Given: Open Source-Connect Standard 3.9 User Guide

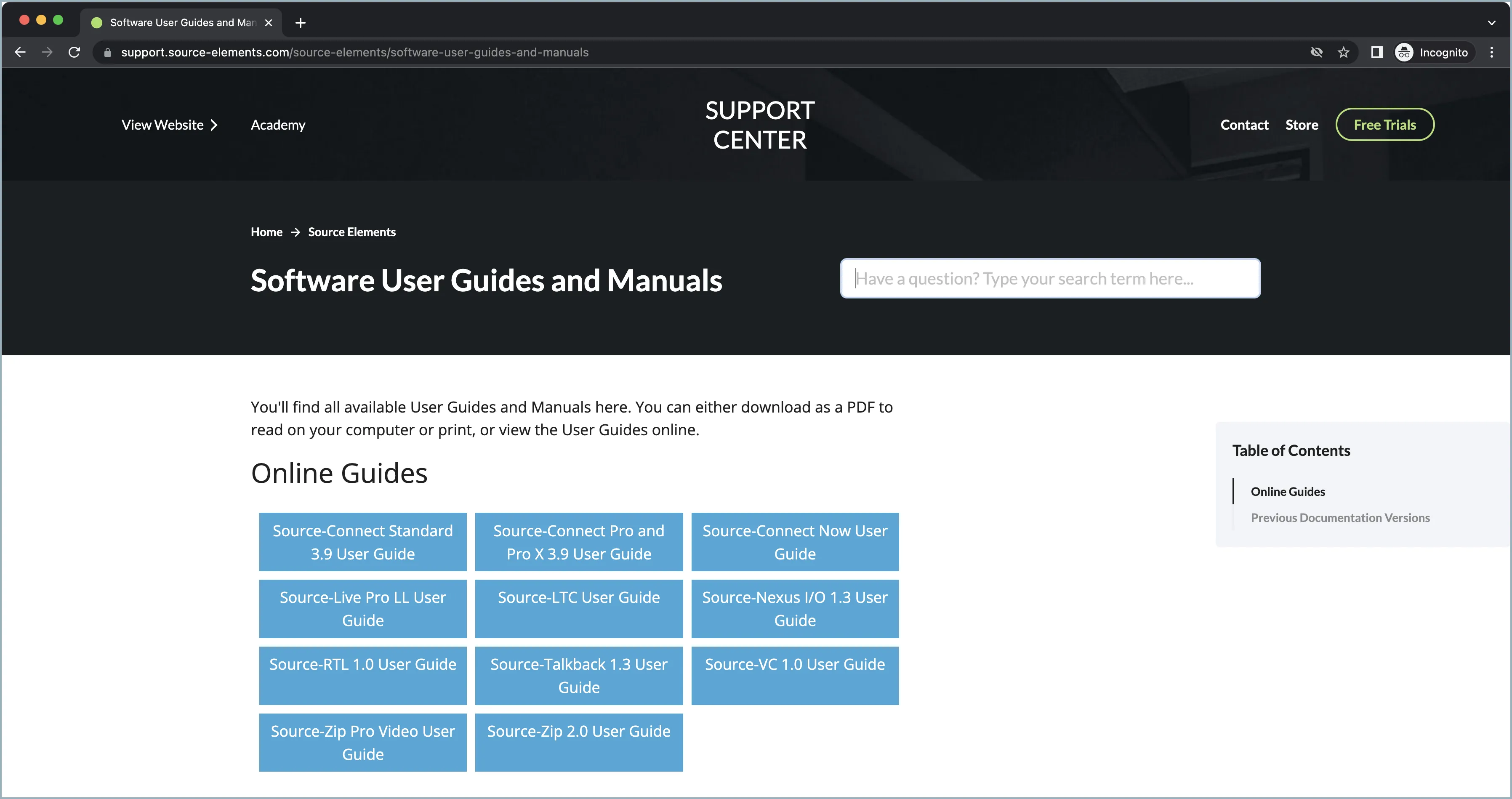Looking at the screenshot, I should click(363, 542).
